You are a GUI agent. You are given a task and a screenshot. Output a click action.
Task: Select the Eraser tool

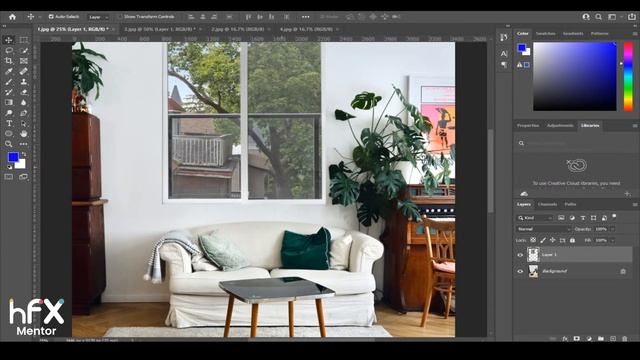[x=24, y=92]
